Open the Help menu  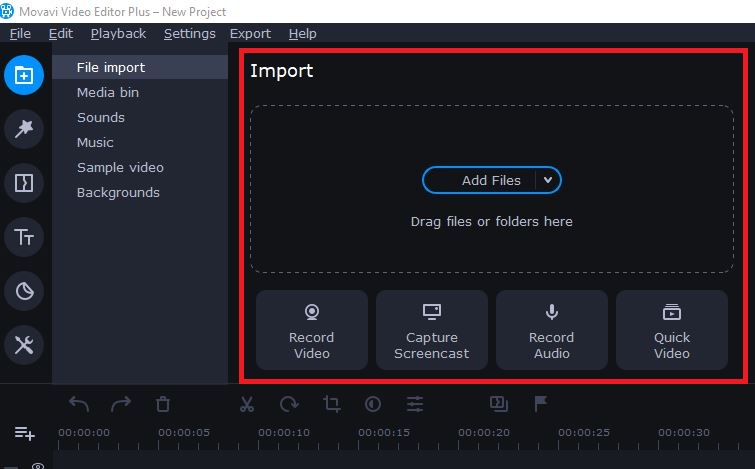coord(302,34)
